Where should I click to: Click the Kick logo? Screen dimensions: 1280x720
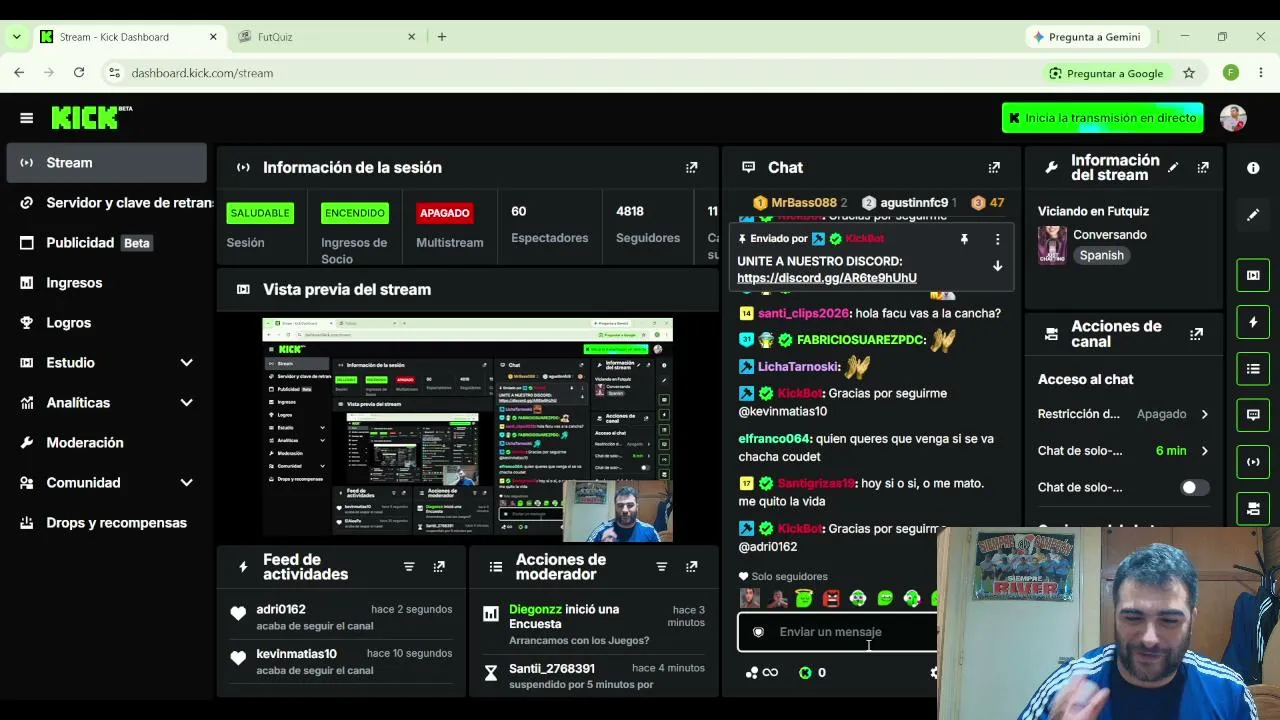85,117
